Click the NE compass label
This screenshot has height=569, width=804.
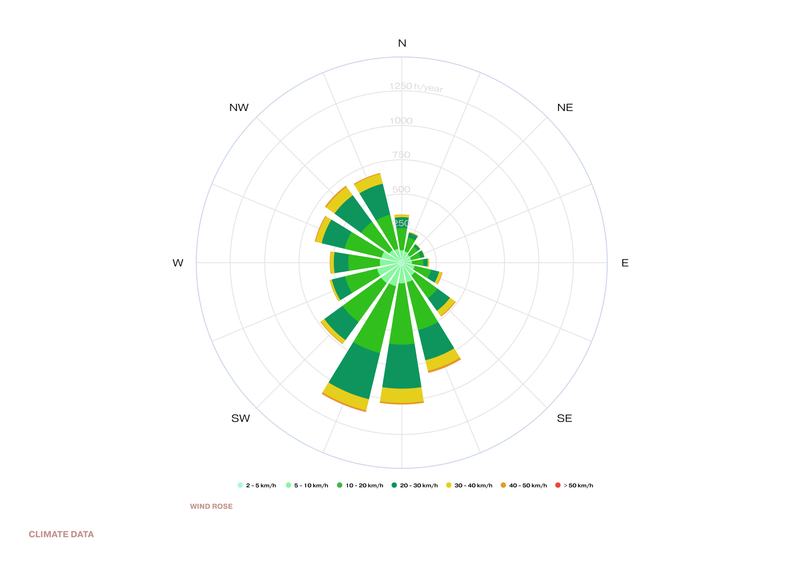[x=565, y=108]
